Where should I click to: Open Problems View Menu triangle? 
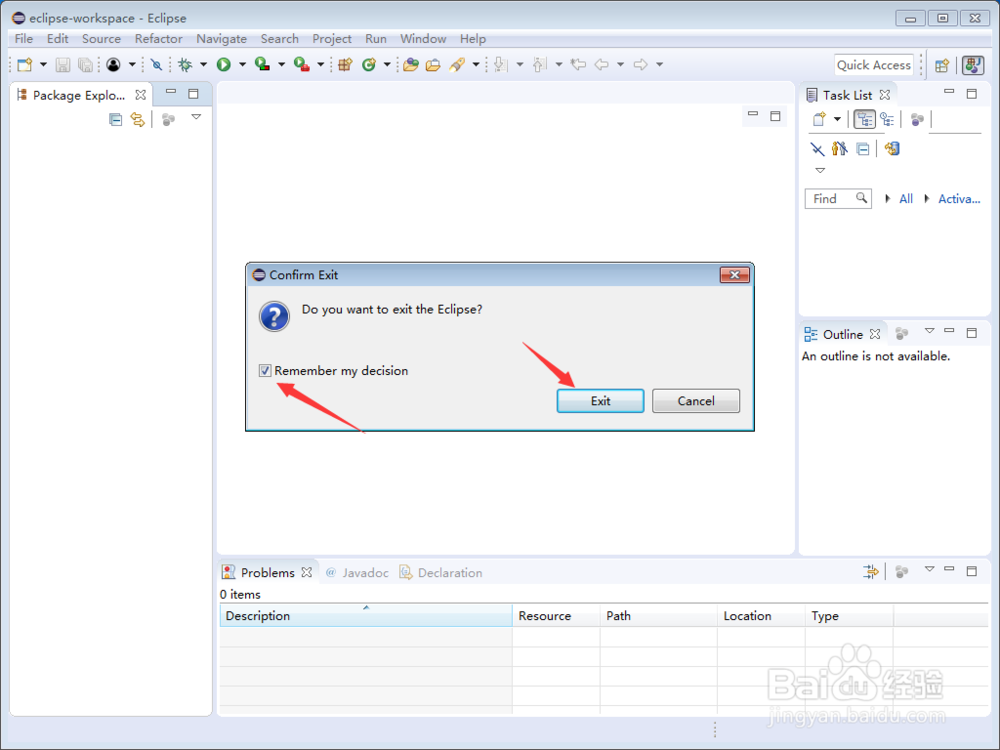(929, 568)
